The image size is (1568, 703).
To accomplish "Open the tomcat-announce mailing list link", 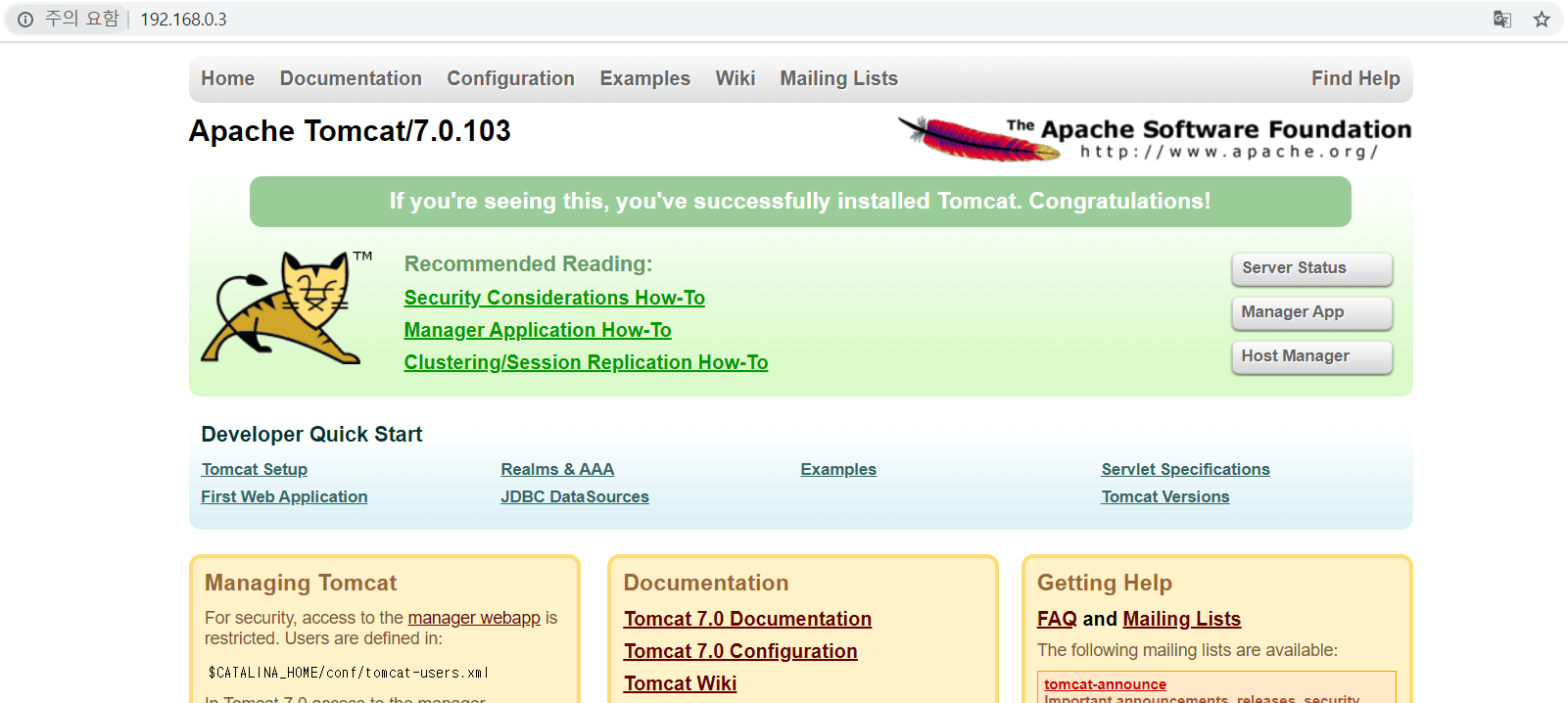I will click(x=1105, y=684).
